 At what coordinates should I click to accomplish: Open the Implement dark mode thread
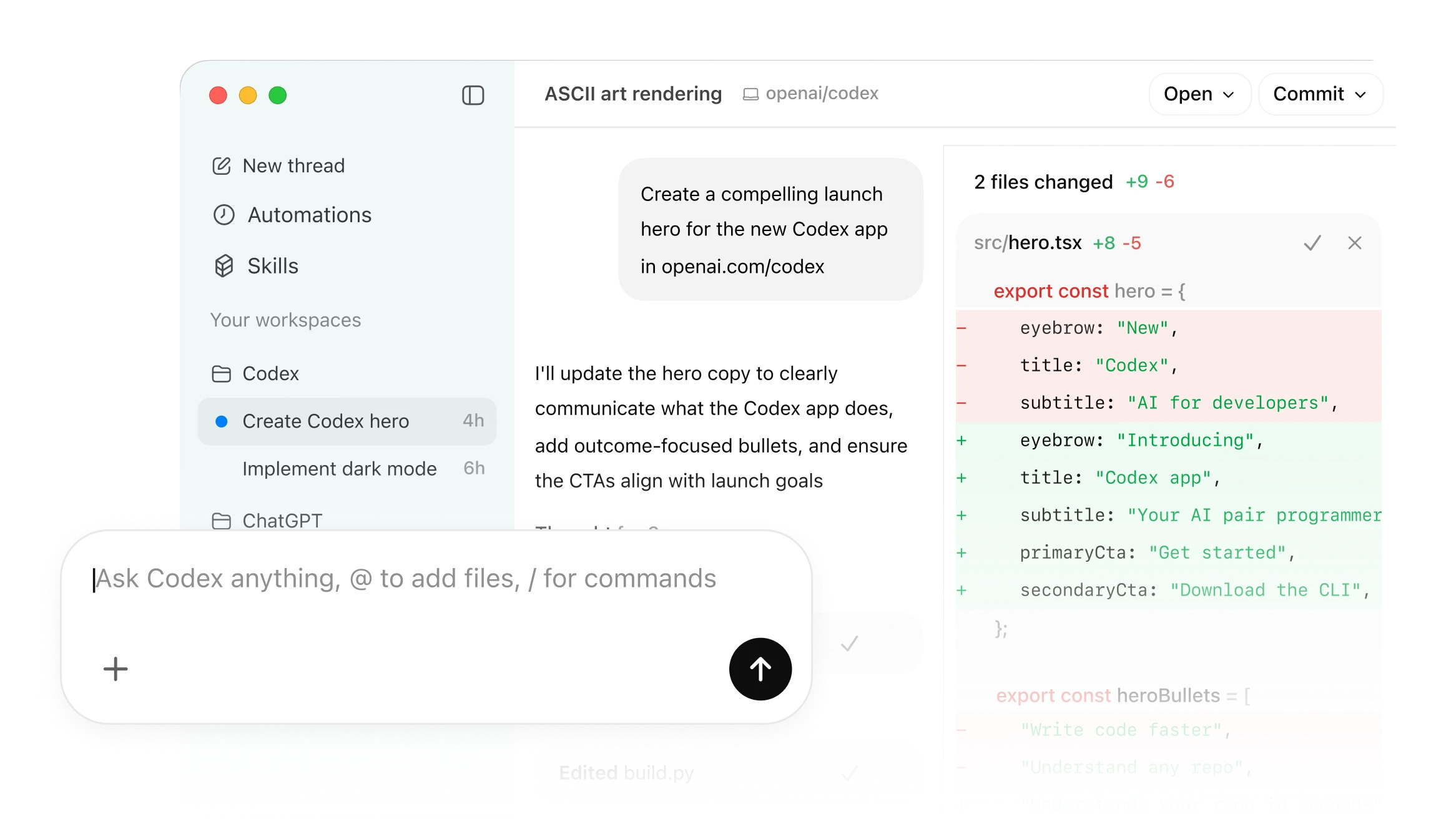click(340, 469)
